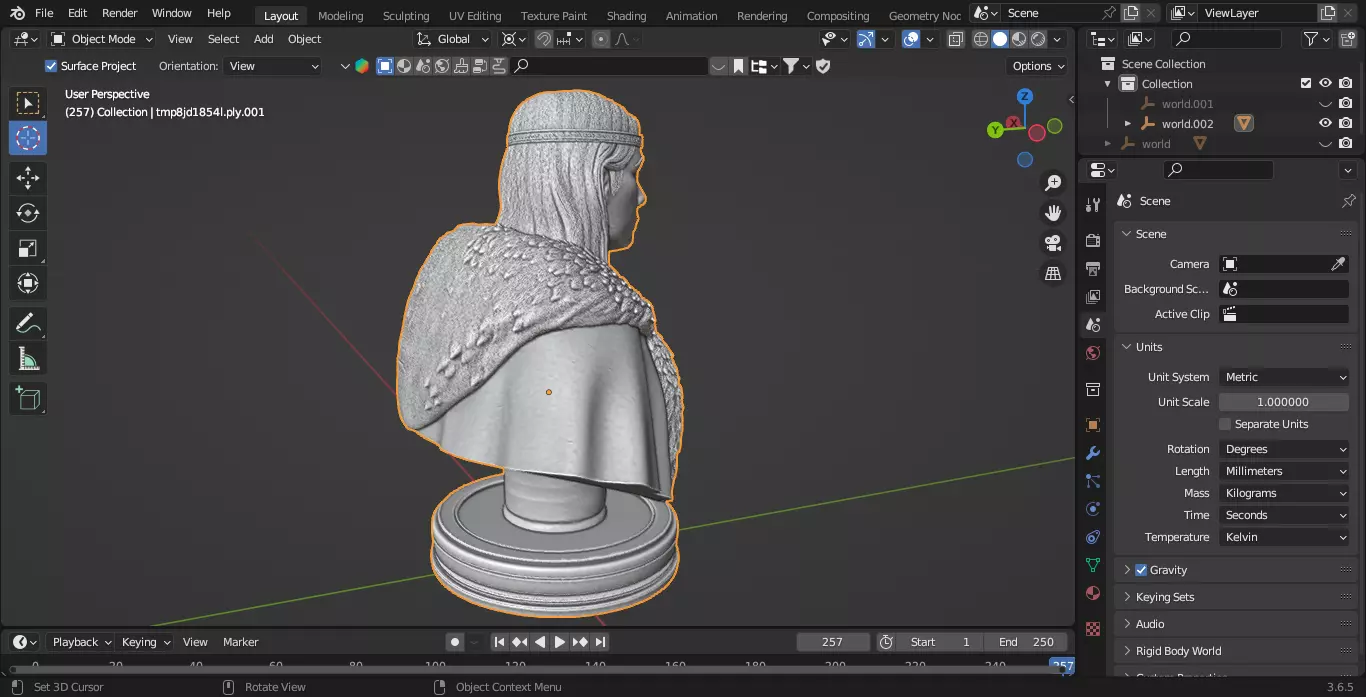This screenshot has height=697, width=1366.
Task: Open the View Layer properties tab
Action: (1093, 297)
